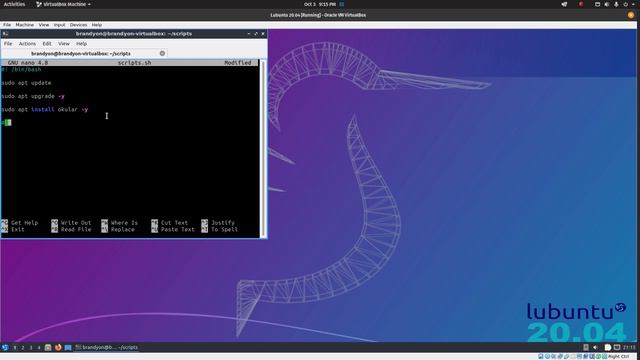Viewport: 640px width, 360px height.
Task: Click the Get Help shortcut in nano footer
Action: click(x=20, y=223)
